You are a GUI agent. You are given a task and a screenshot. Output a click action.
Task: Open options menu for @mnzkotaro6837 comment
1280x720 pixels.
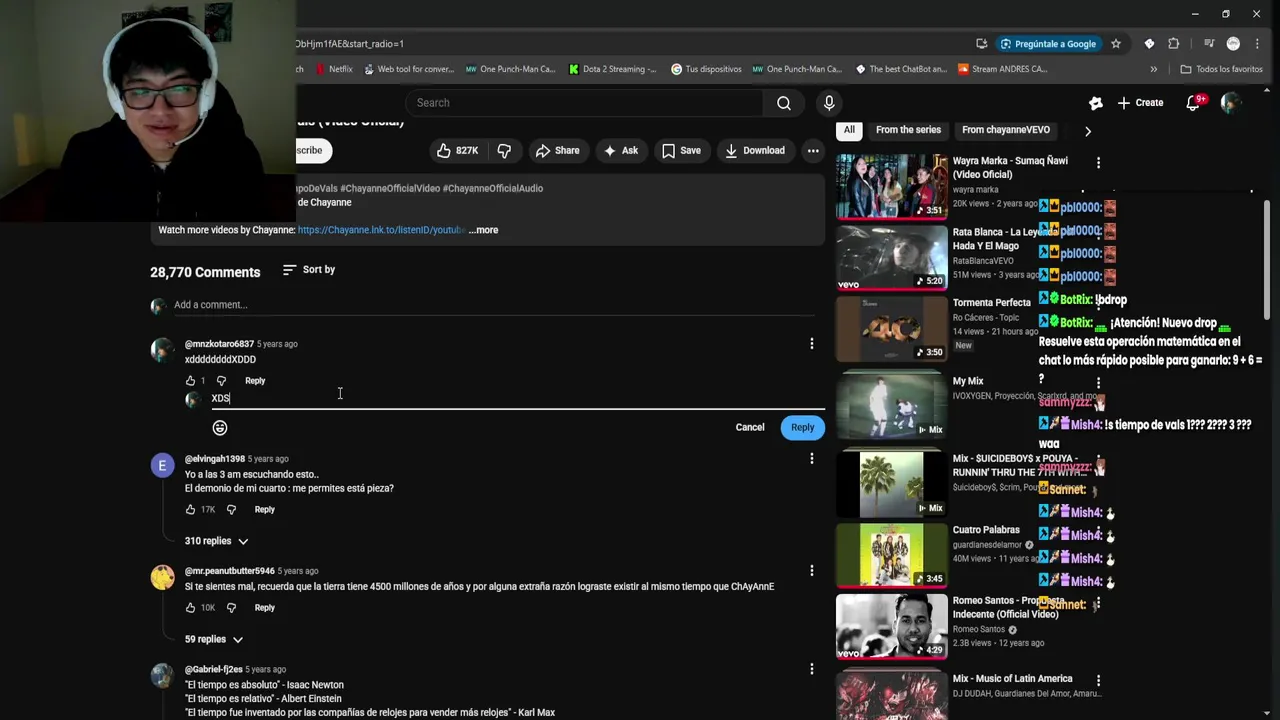pyautogui.click(x=811, y=344)
